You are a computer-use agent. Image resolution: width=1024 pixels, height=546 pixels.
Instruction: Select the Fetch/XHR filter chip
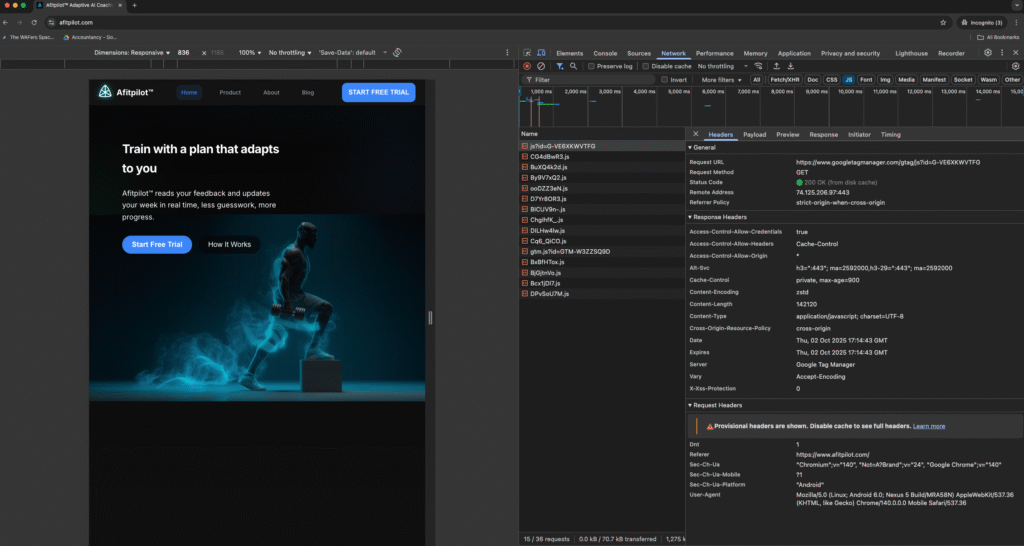tap(784, 80)
